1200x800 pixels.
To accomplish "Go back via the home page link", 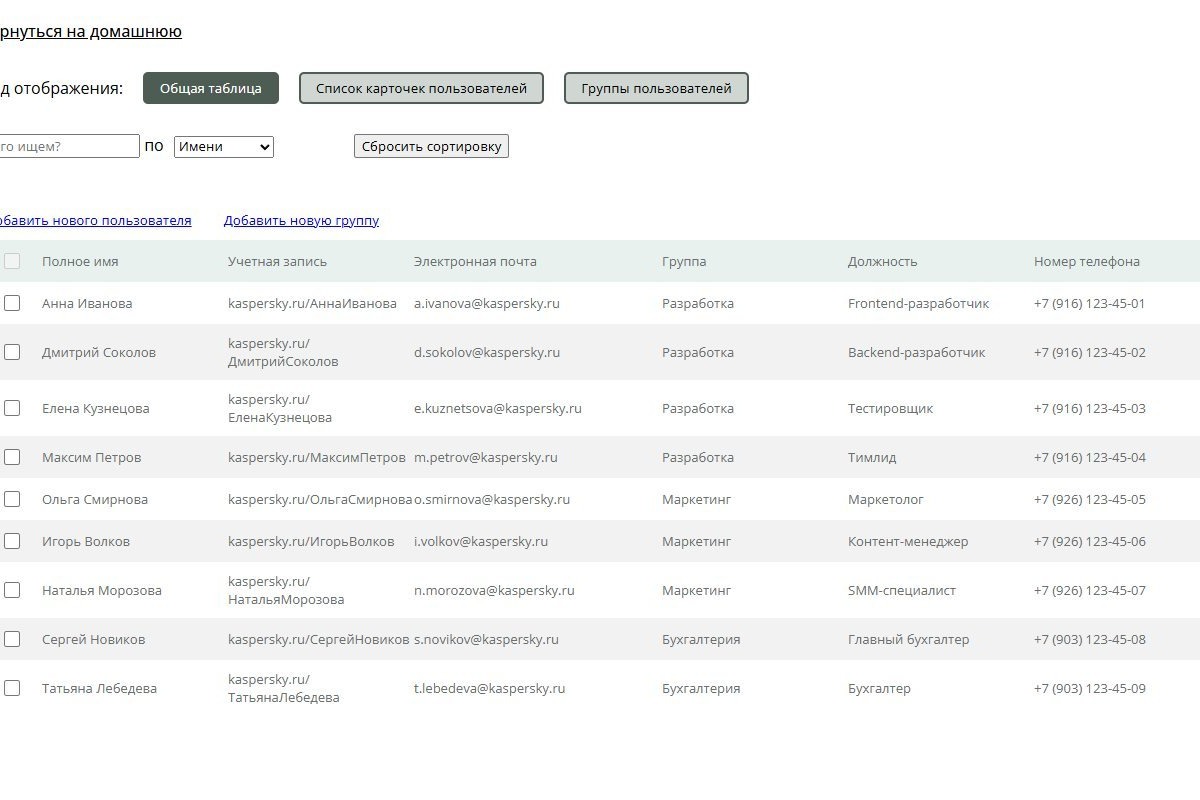I will pyautogui.click(x=89, y=31).
